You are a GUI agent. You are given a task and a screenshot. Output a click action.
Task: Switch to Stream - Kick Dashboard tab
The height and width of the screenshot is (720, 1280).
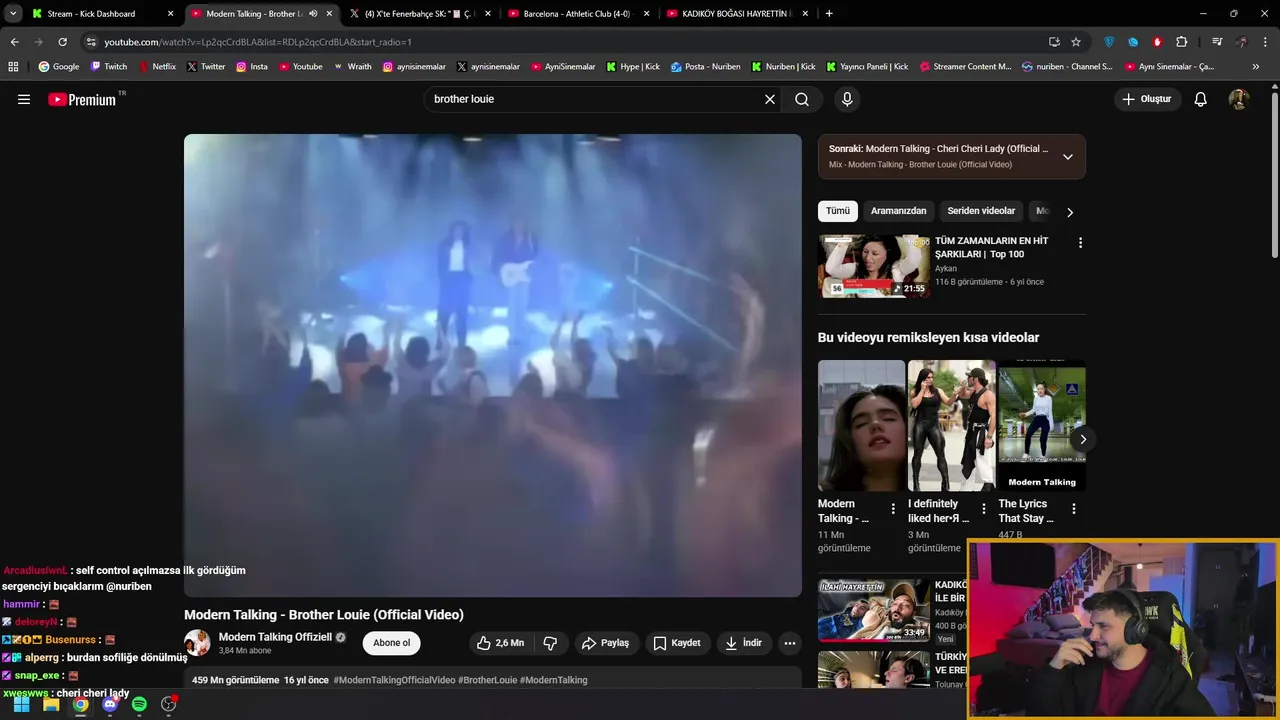coord(102,14)
